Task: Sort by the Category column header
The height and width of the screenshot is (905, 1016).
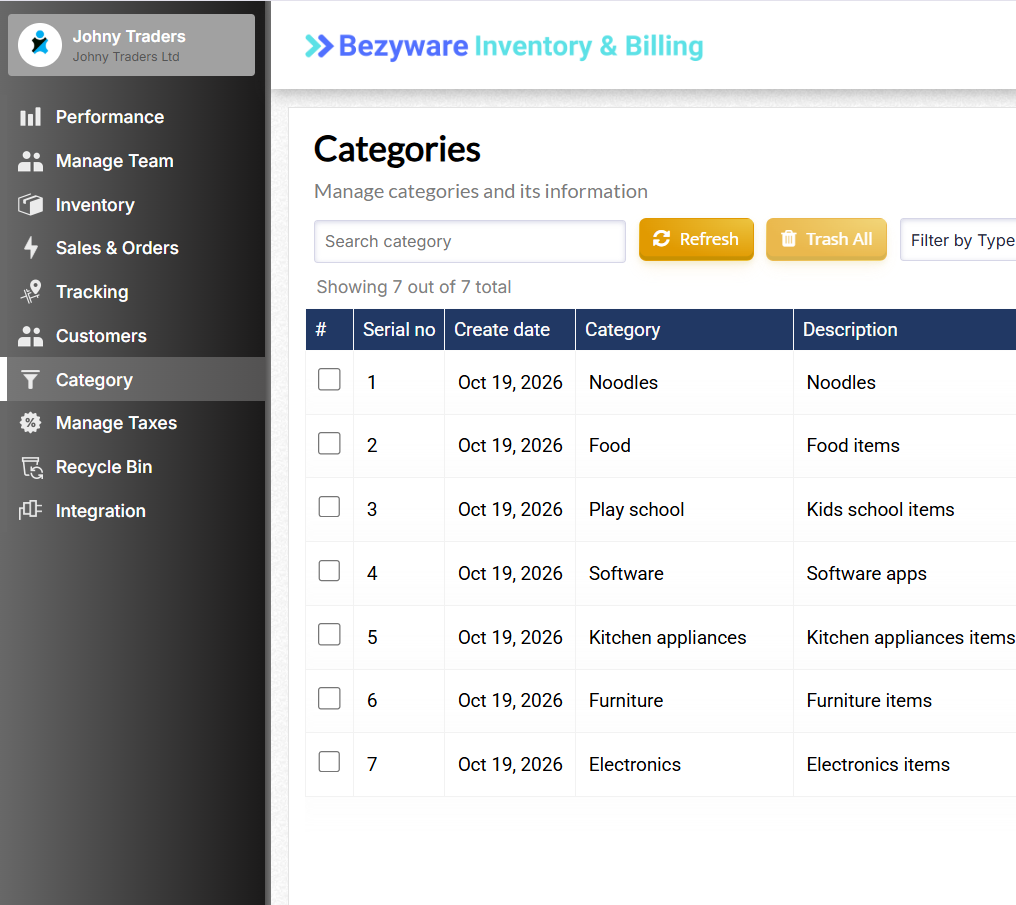Action: click(684, 330)
